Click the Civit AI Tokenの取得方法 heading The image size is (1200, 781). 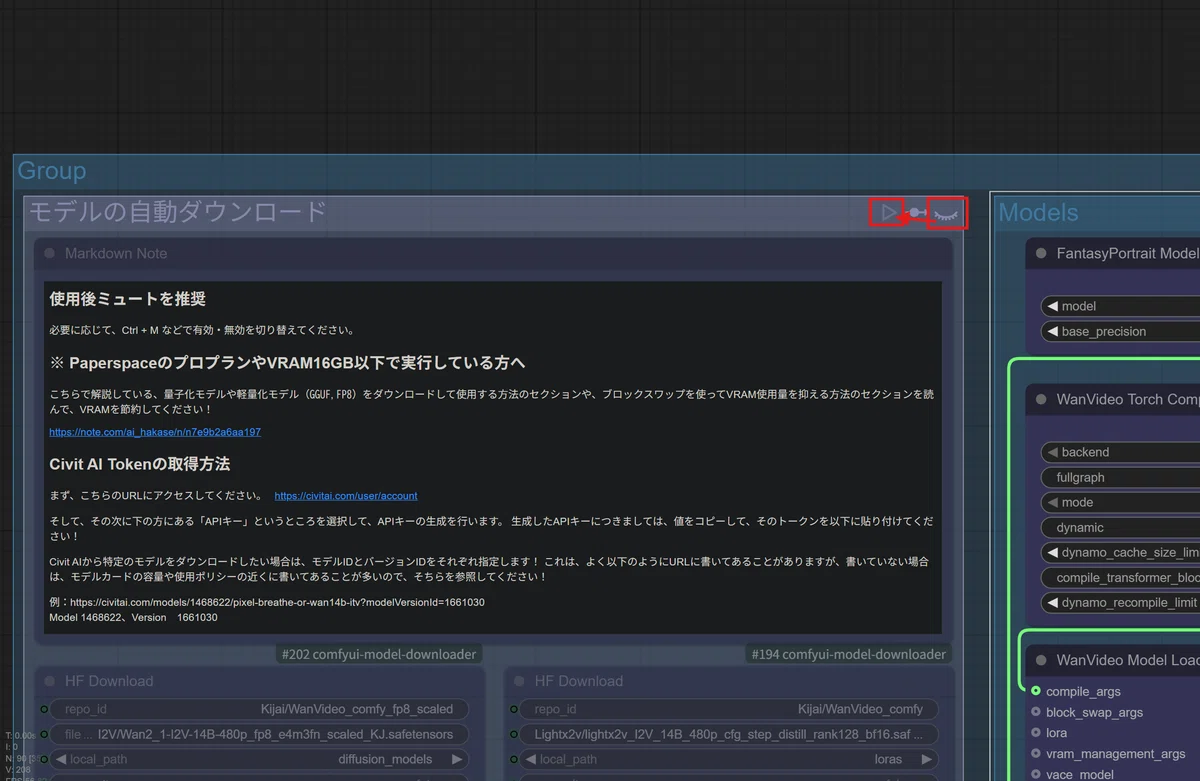click(x=140, y=464)
